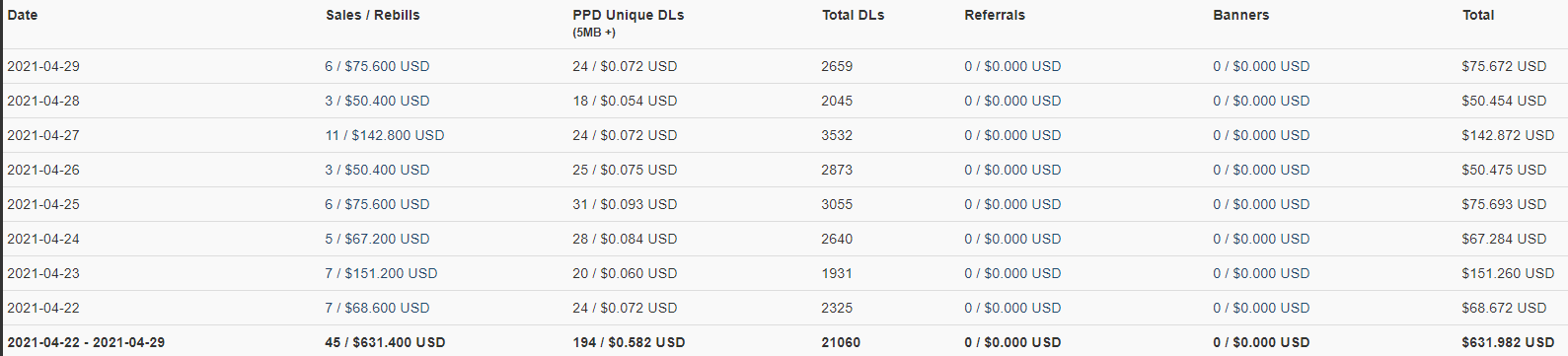This screenshot has height=356, width=1568.
Task: Select the summary total $631.982 USD
Action: coord(1508,342)
